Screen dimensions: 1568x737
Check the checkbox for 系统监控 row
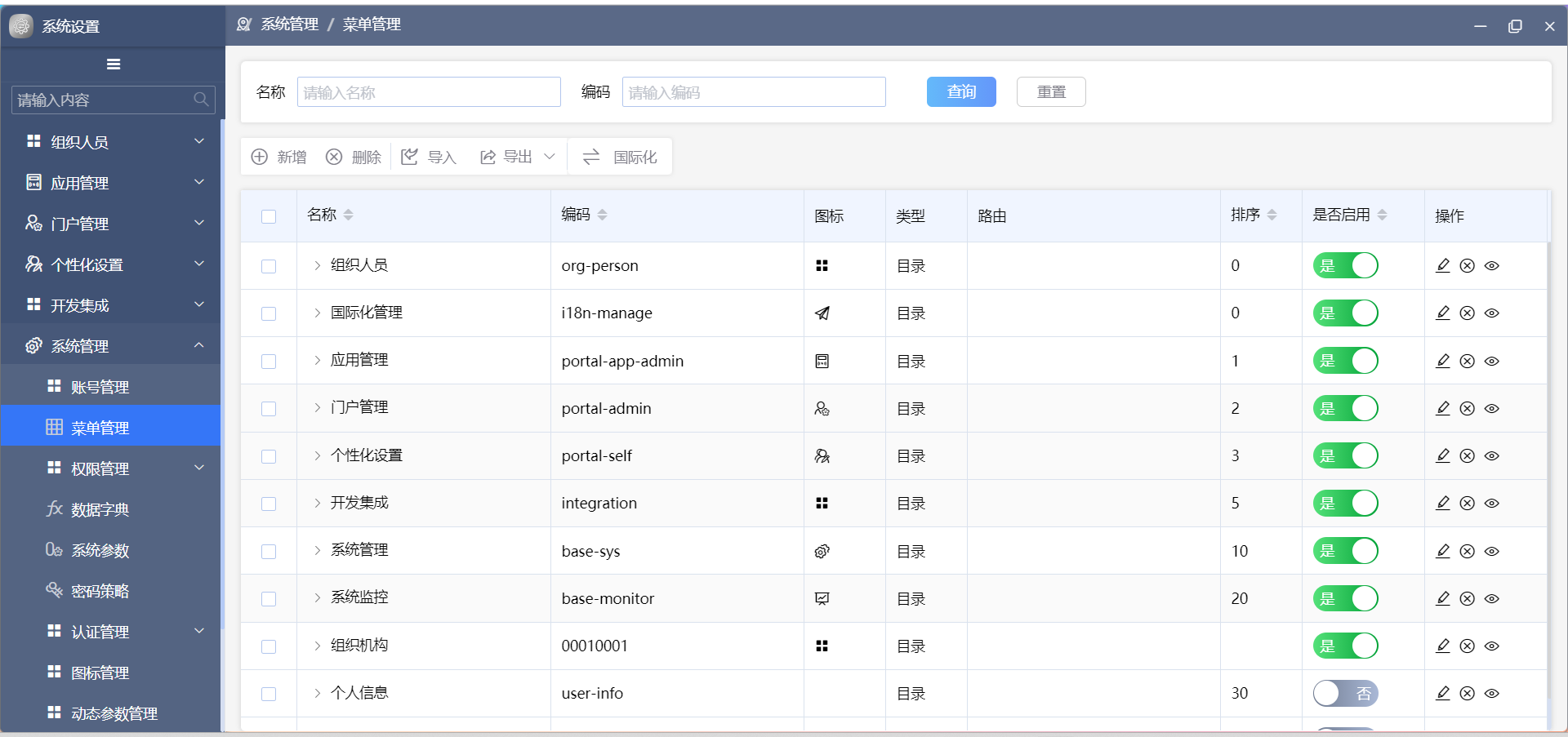point(269,599)
